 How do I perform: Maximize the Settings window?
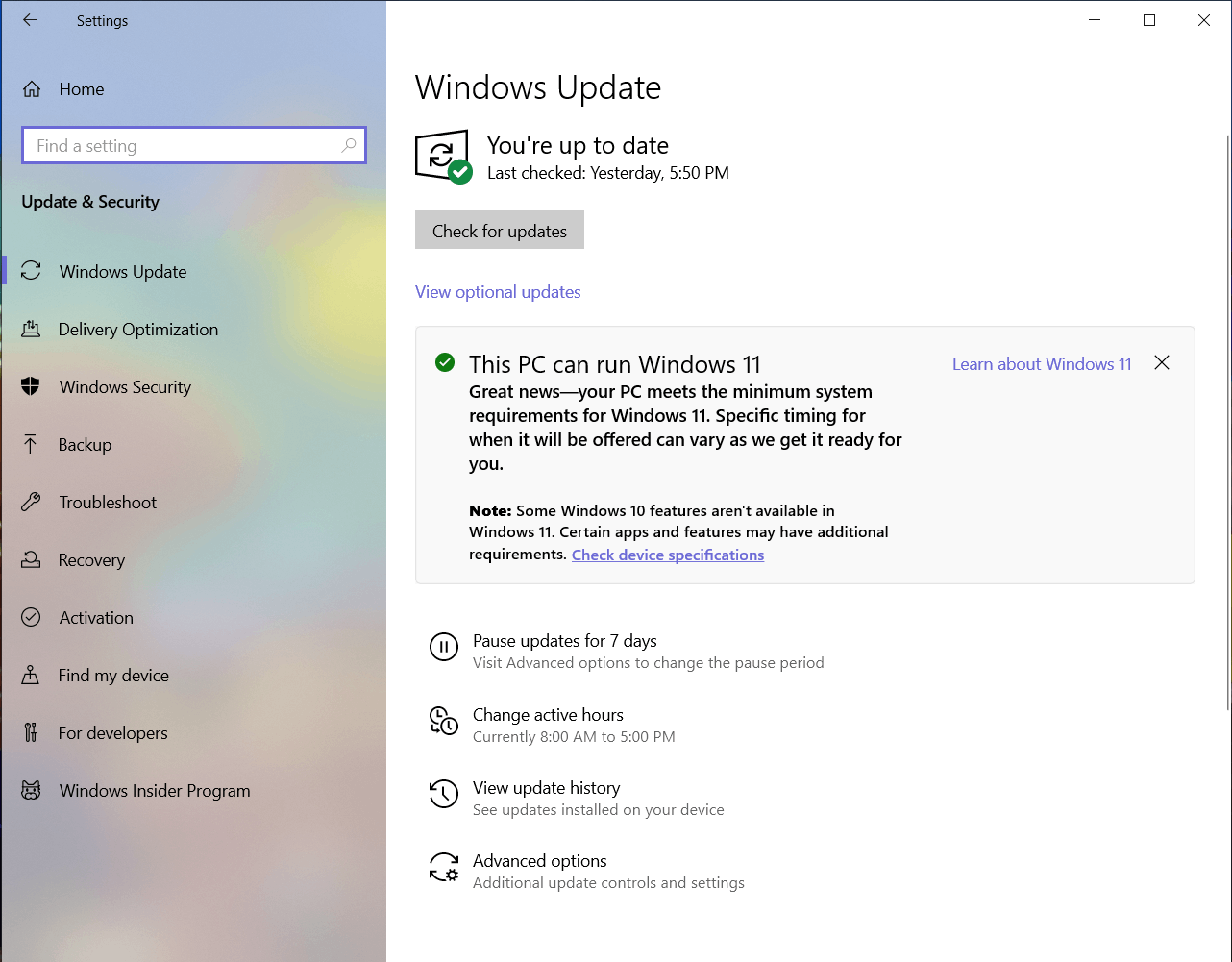pos(1149,20)
